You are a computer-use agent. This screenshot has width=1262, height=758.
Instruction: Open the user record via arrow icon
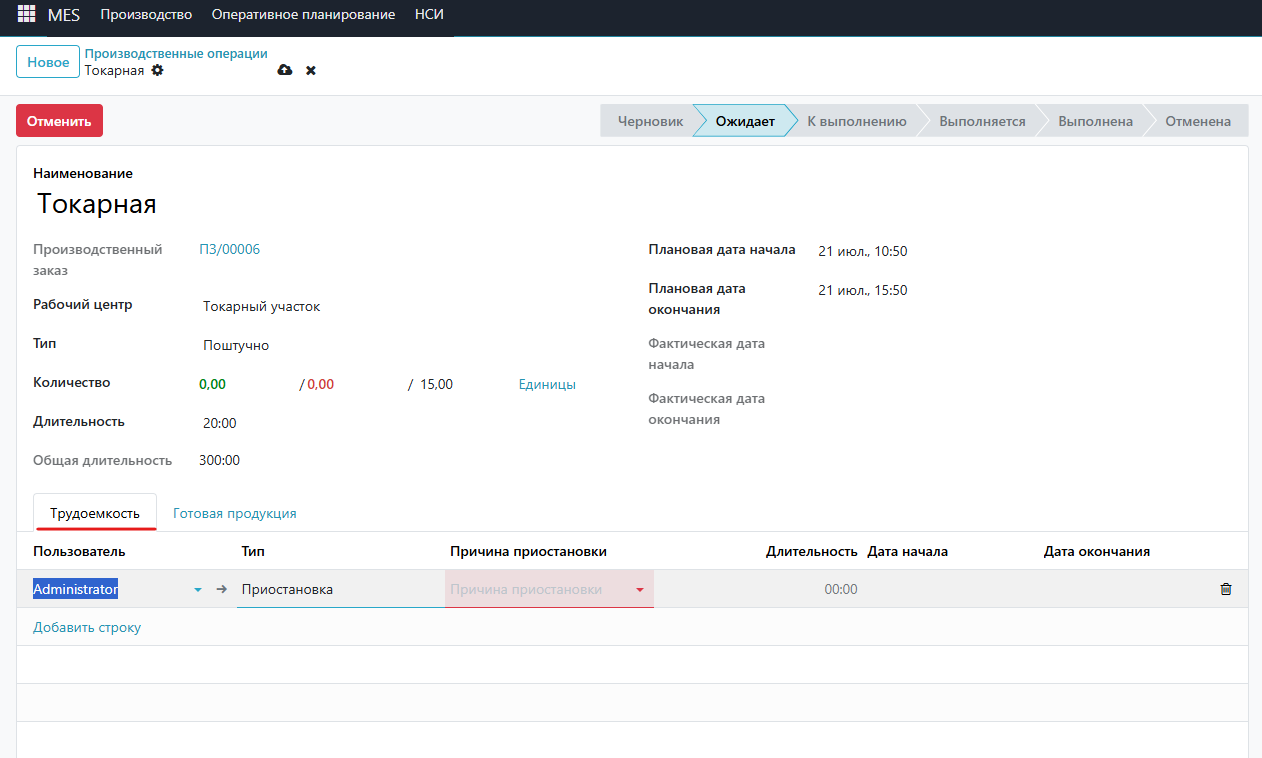[222, 589]
